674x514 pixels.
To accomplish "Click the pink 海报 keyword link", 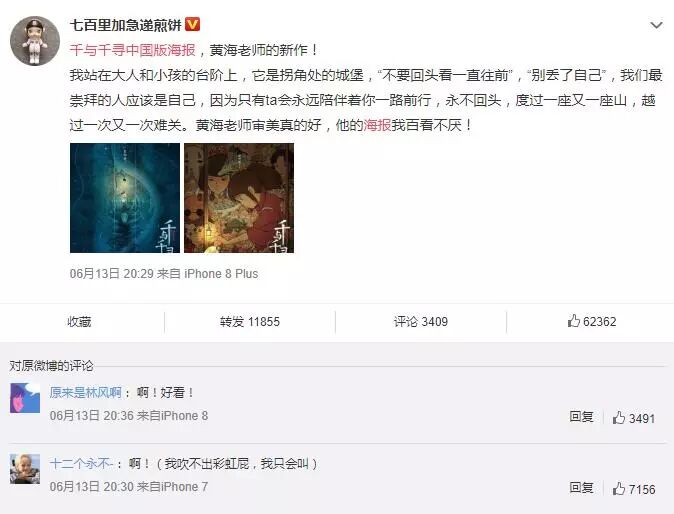I will pos(377,125).
